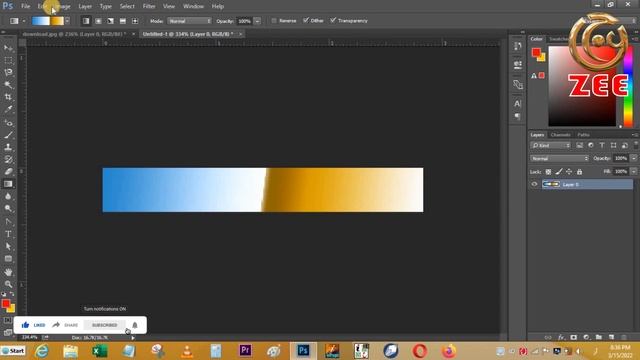Click the gradient preview in options bar
The image size is (640, 360).
(x=48, y=21)
